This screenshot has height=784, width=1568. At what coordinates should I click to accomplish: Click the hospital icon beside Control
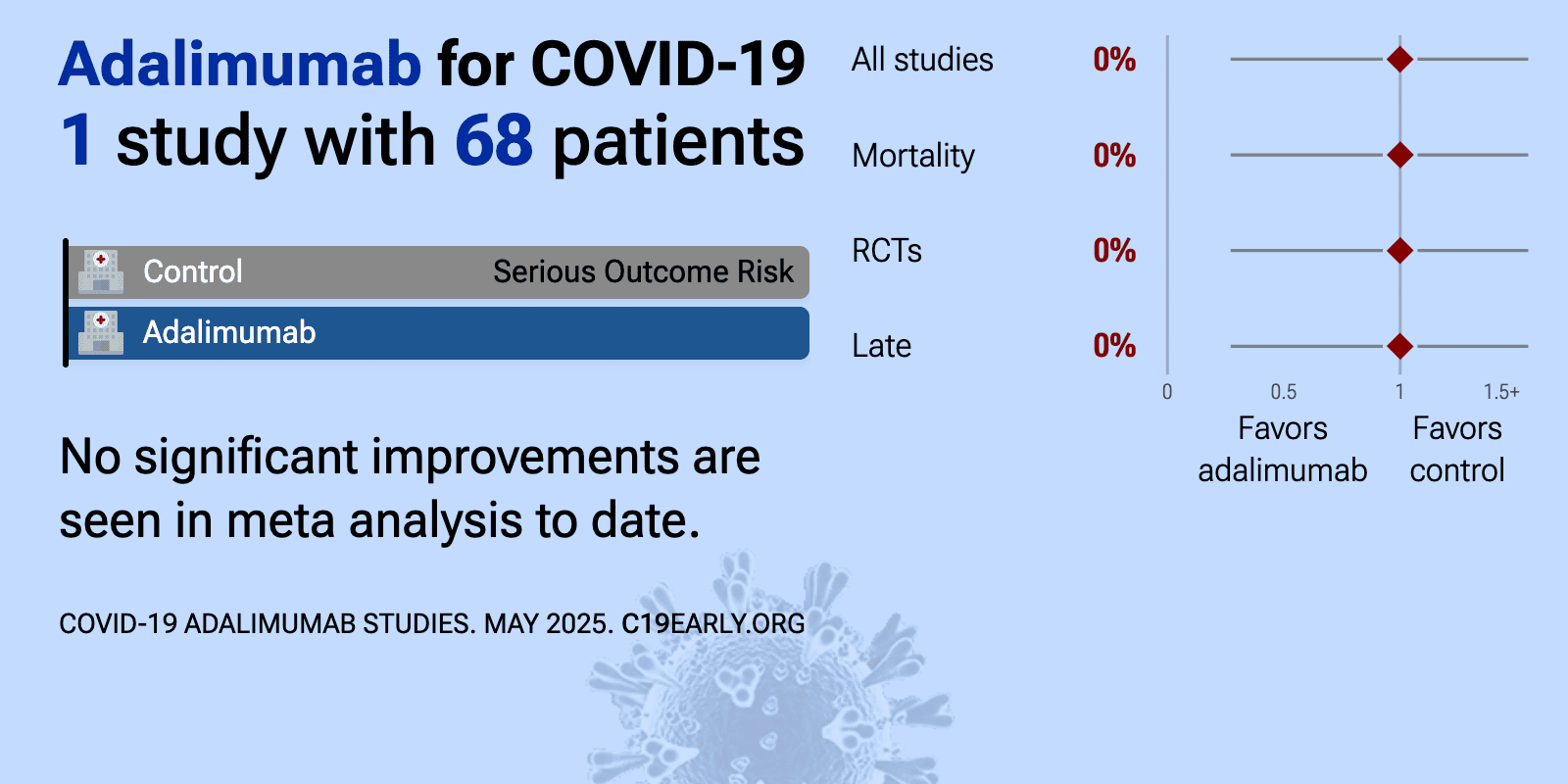(101, 271)
